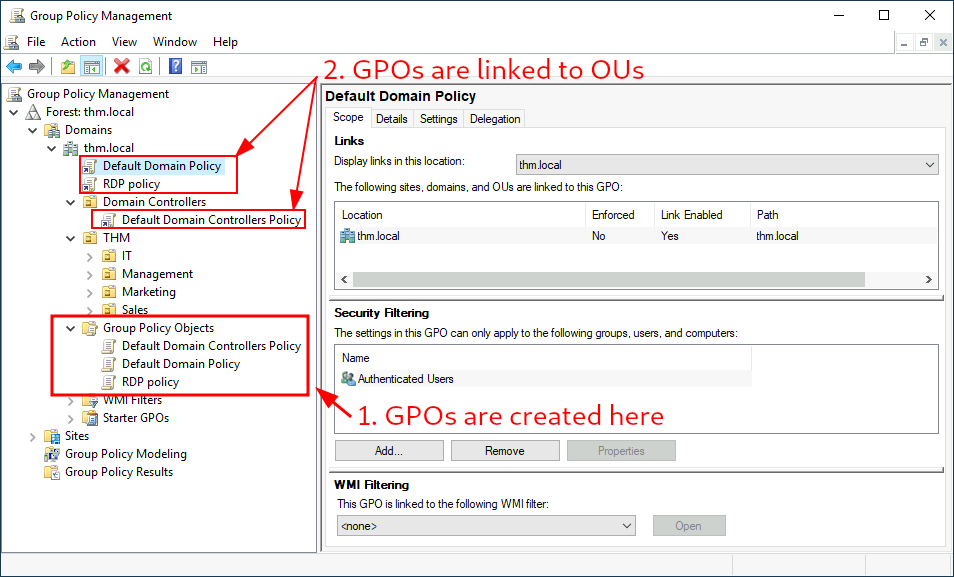Click the Add button under Security Filtering
Viewport: 954px width, 577px height.
point(388,450)
